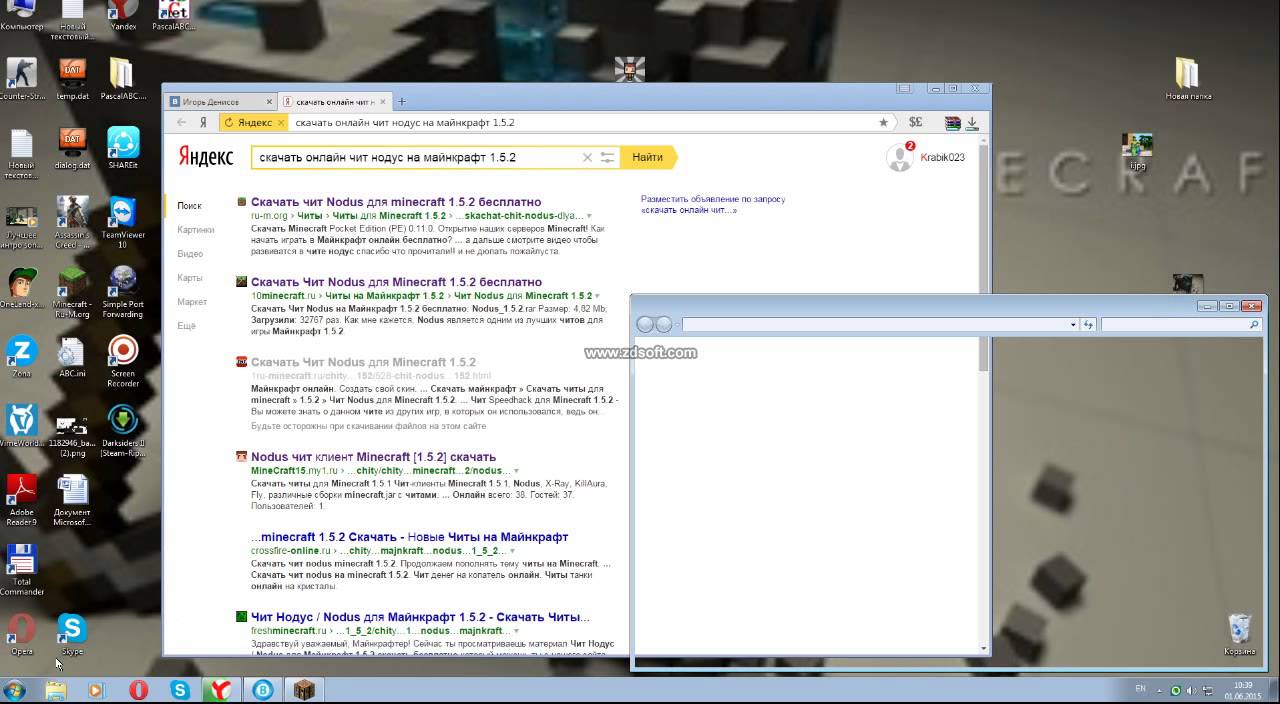Open the colorful extension icon beside downloads
The image size is (1280, 704).
pos(952,122)
